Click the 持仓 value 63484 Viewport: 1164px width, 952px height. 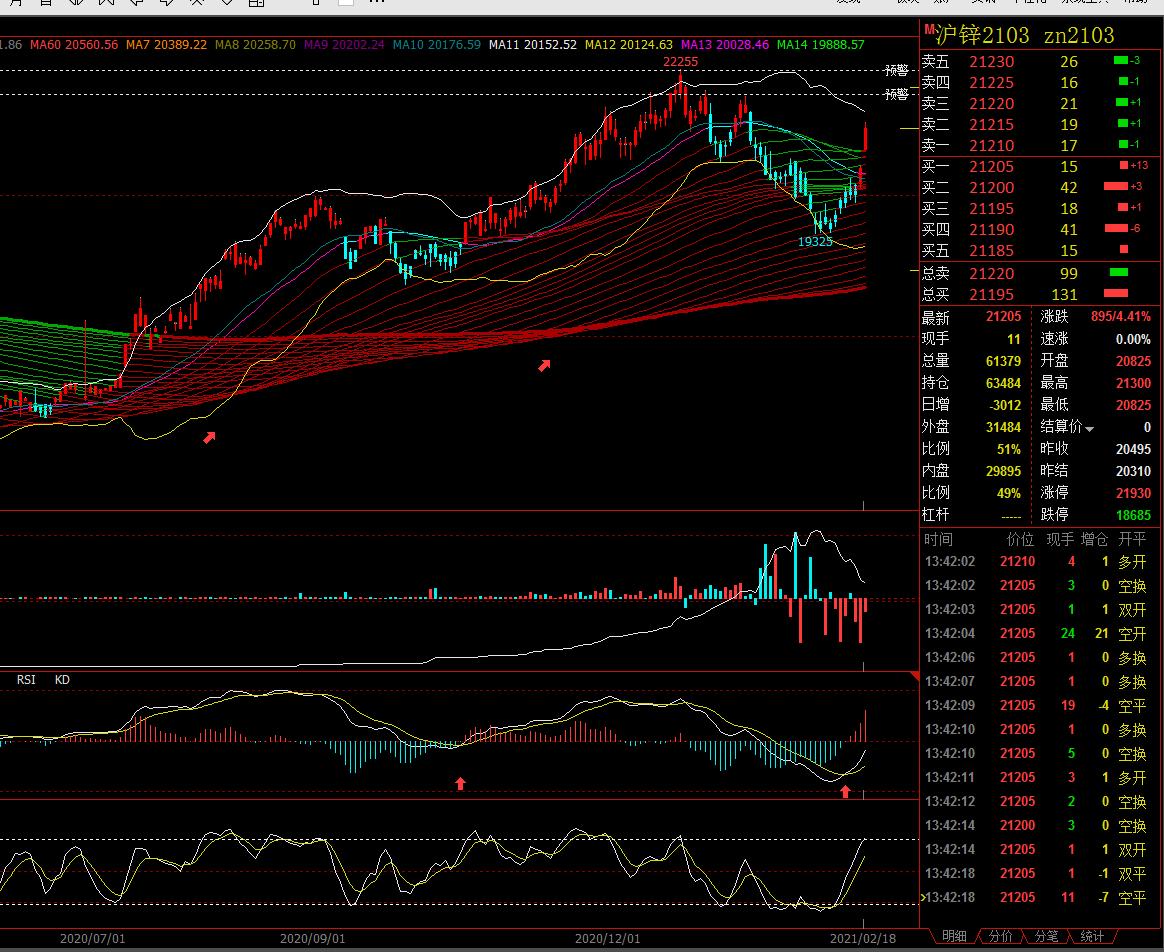point(1003,383)
